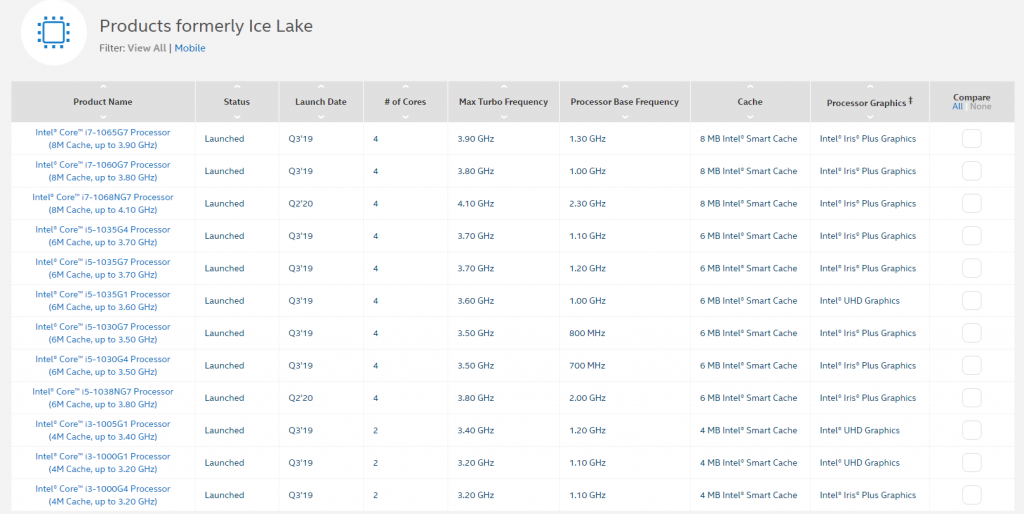This screenshot has height=514, width=1024.
Task: Click None under Compare column
Action: (981, 107)
